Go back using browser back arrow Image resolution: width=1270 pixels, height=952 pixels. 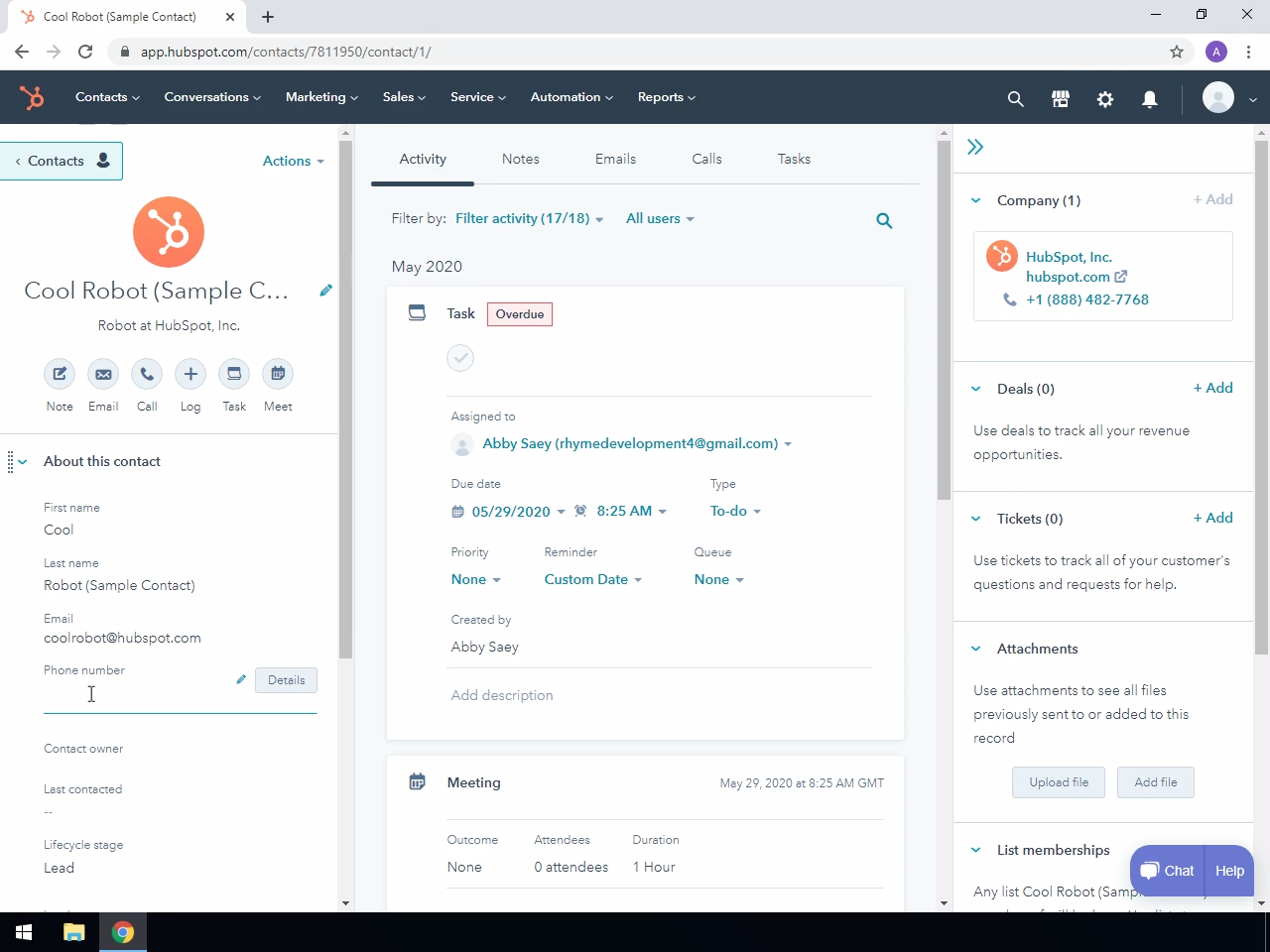(22, 52)
